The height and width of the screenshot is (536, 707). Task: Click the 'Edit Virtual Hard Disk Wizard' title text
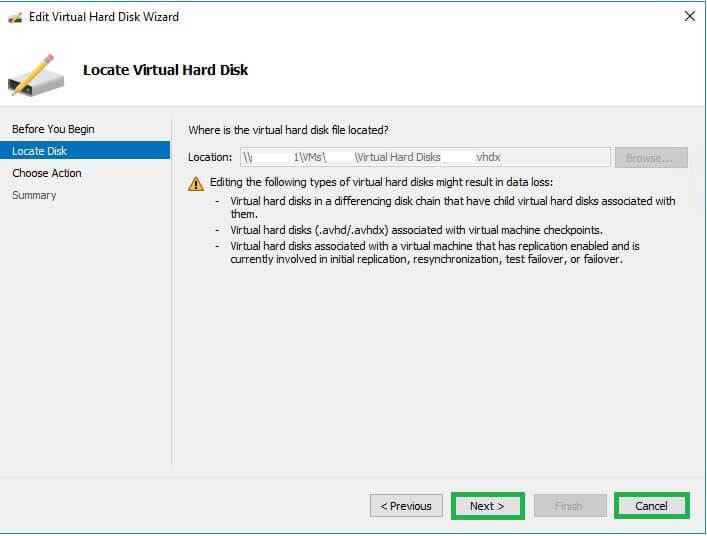point(104,17)
